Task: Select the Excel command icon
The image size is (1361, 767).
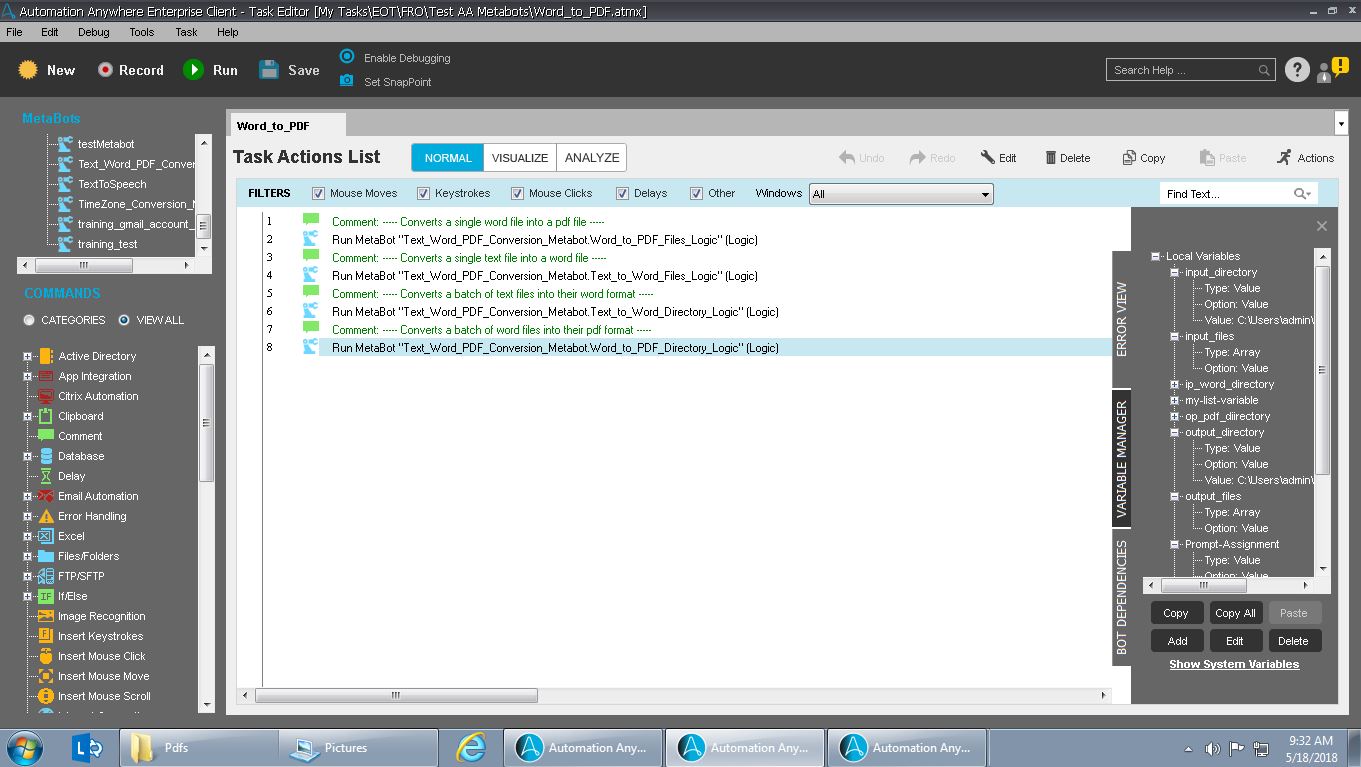Action: pyautogui.click(x=46, y=536)
